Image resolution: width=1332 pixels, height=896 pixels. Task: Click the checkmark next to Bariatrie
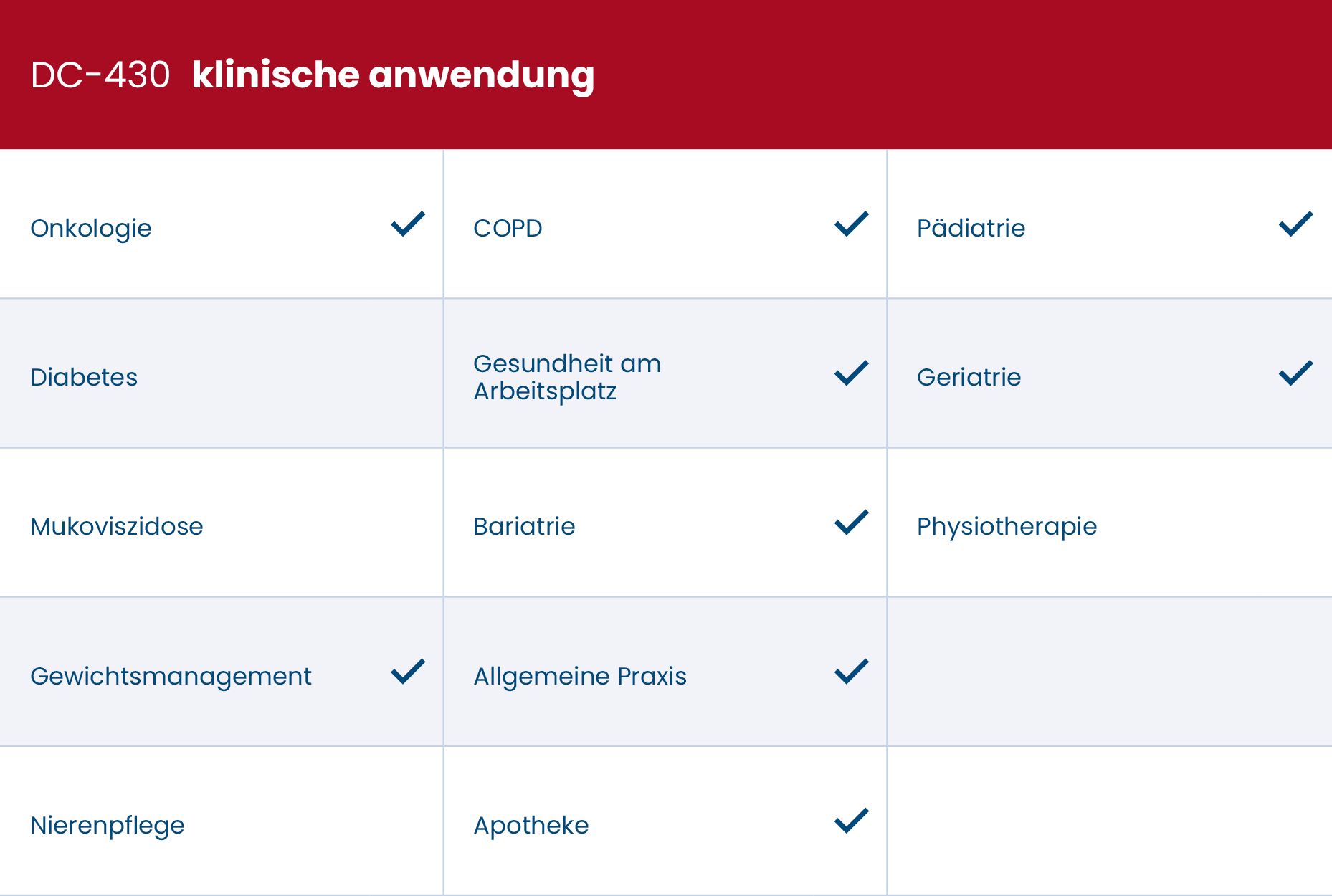tap(852, 522)
